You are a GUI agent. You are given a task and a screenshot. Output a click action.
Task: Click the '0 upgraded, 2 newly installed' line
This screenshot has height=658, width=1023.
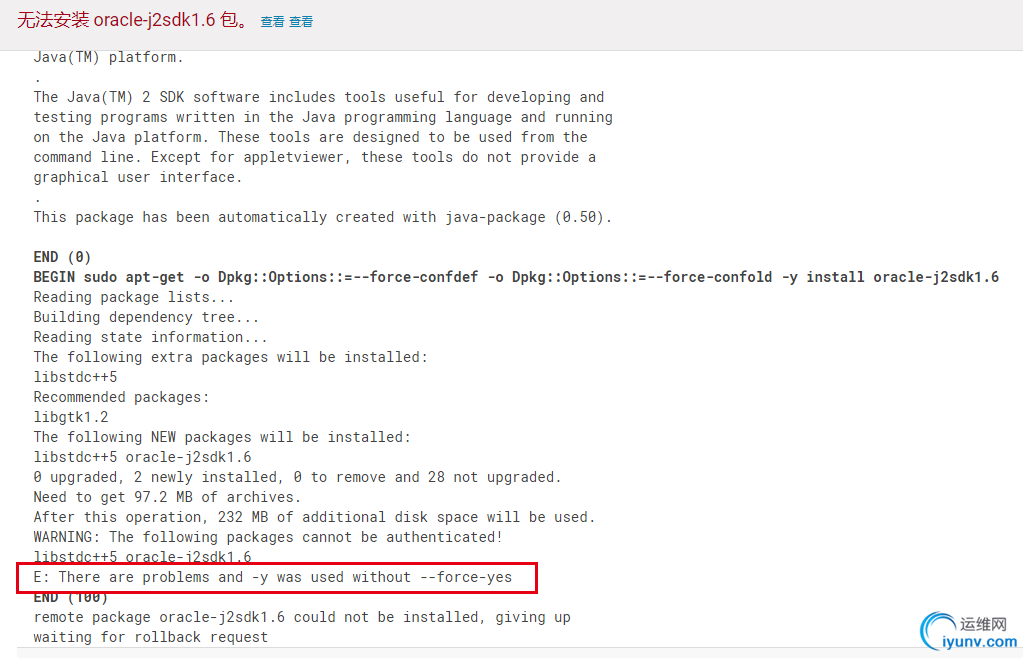point(298,477)
